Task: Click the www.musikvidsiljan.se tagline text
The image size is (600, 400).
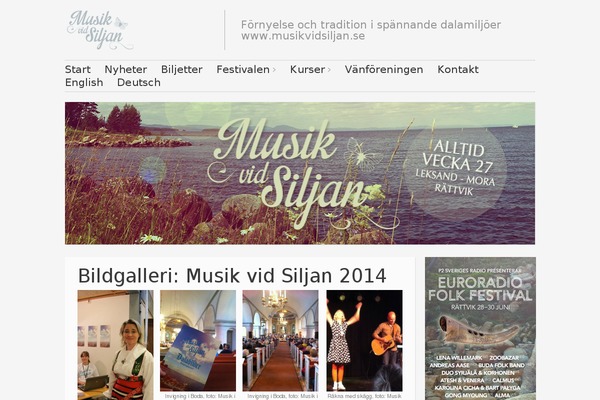Action: pos(303,36)
